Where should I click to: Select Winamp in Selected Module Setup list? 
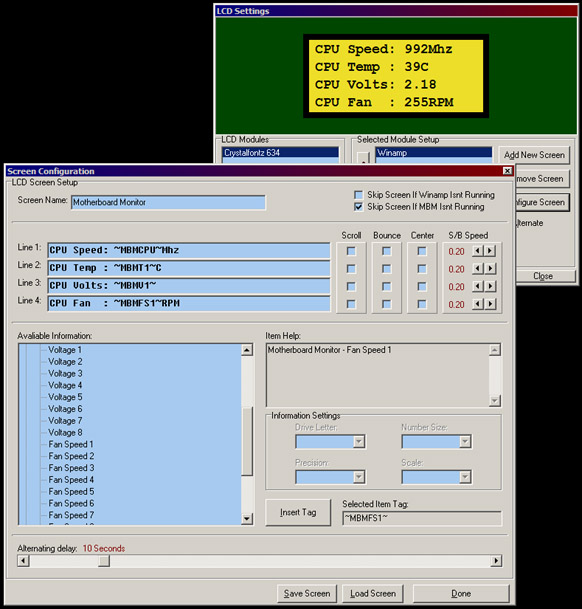(434, 153)
